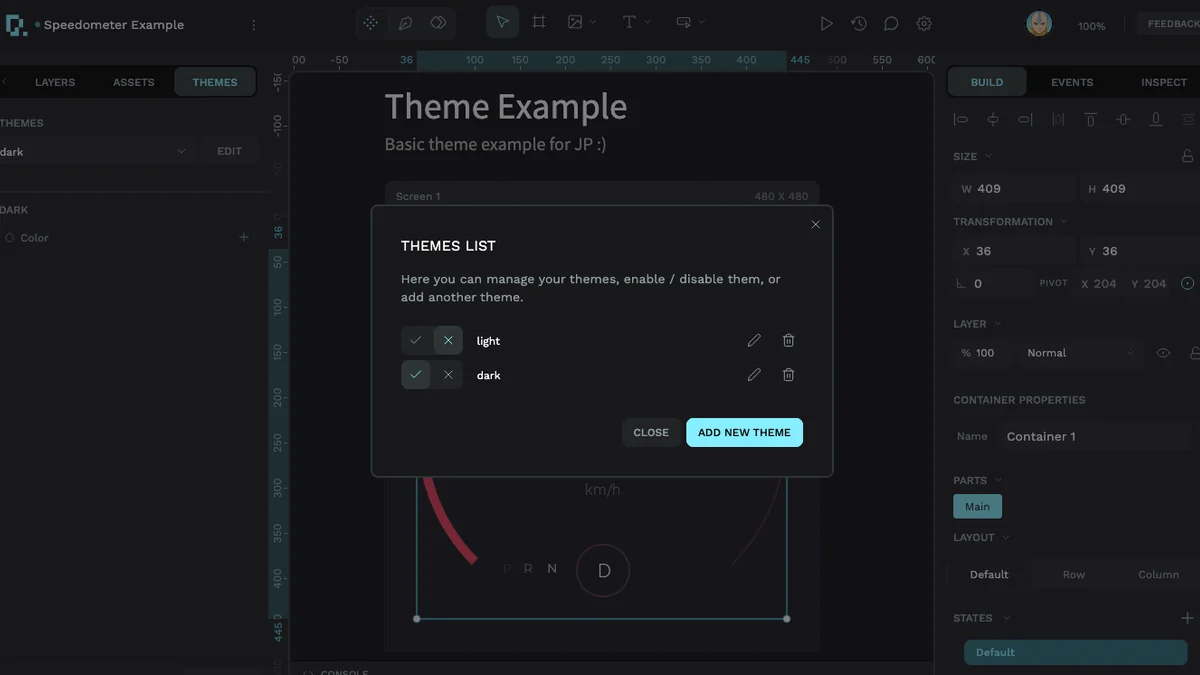Enable the light theme checkmark
The height and width of the screenshot is (675, 1200).
416,341
